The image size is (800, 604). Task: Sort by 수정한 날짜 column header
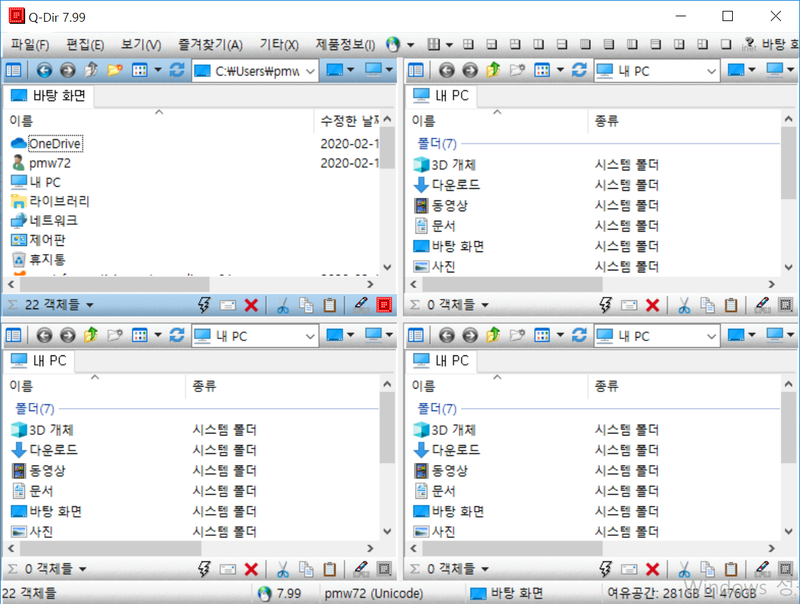(349, 121)
